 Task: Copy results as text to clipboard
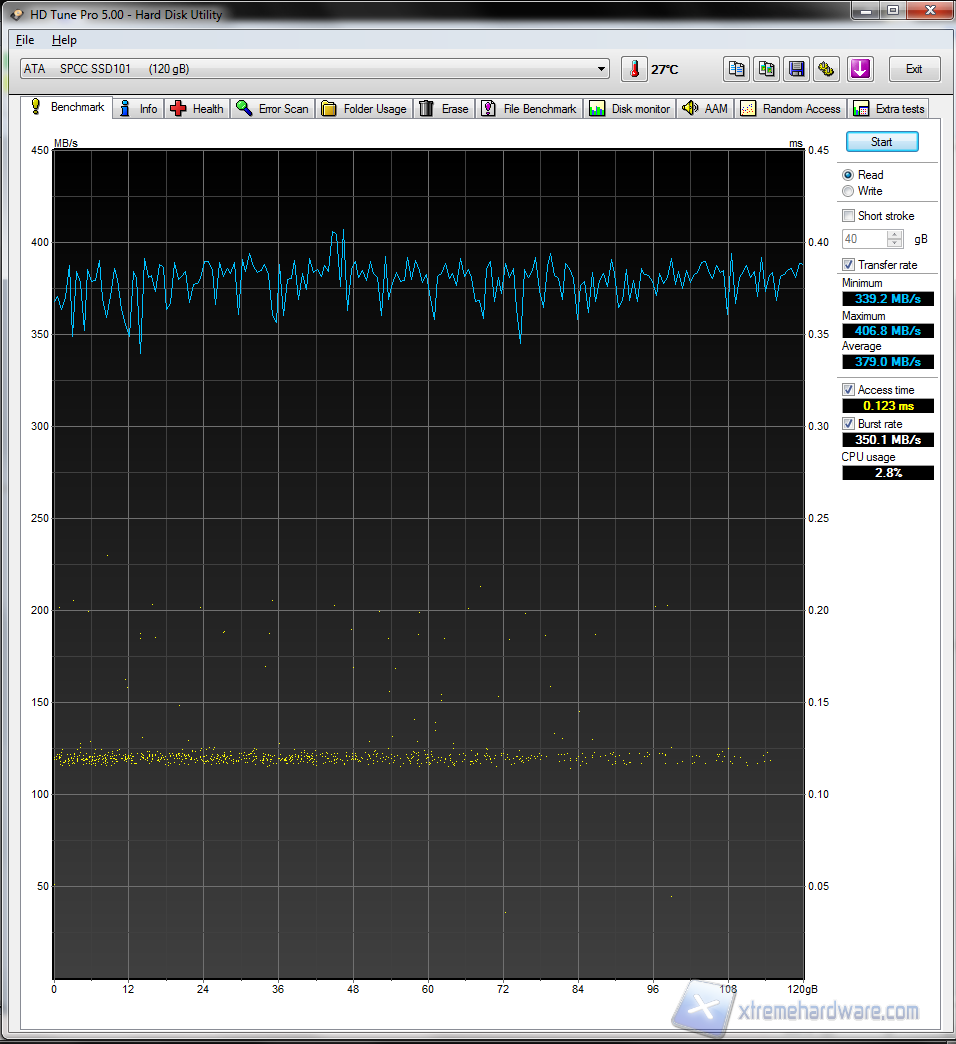pos(737,69)
